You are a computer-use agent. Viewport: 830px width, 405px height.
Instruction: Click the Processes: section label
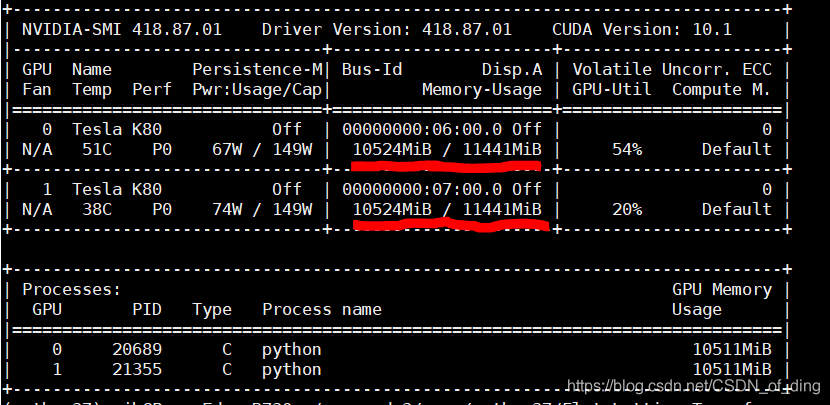pos(72,290)
